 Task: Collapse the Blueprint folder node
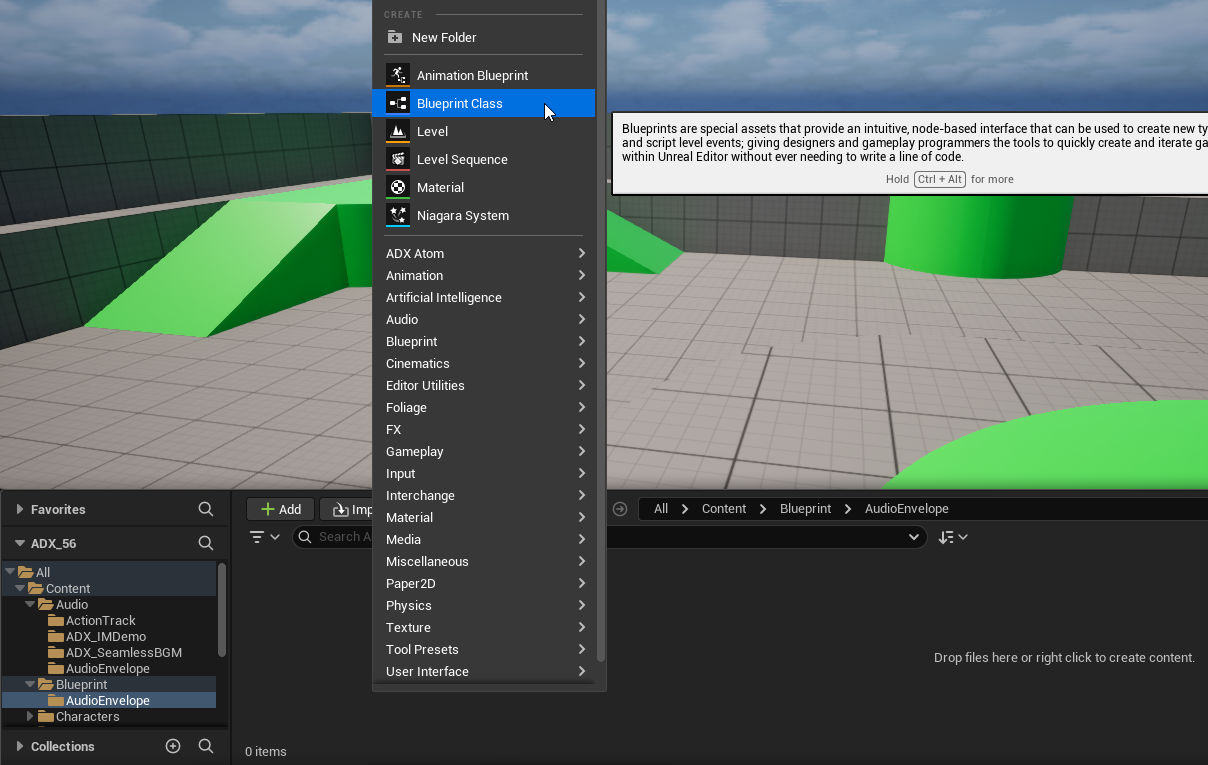click(x=30, y=684)
